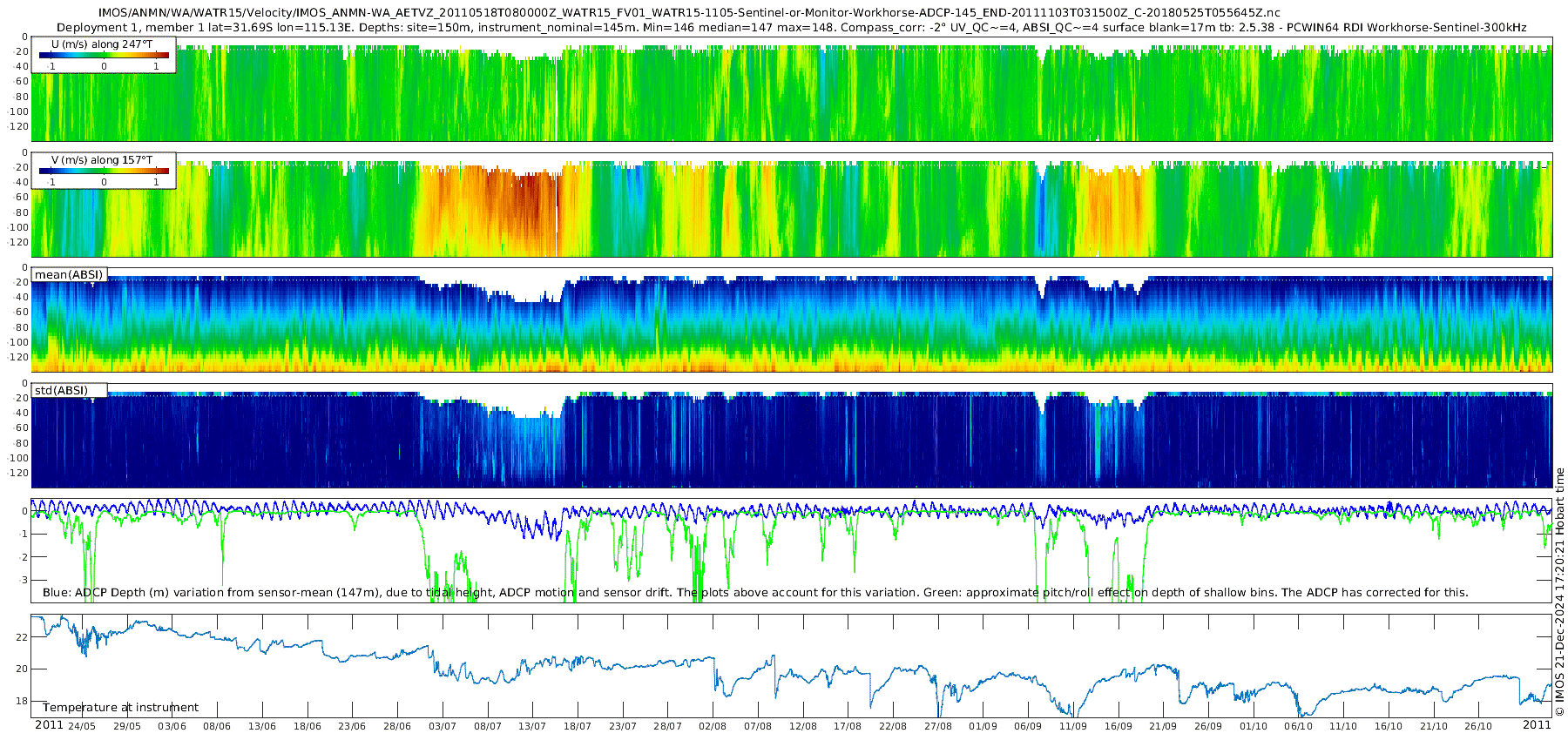
Task: Click the 21/10 date tick label
Action: click(x=1434, y=726)
